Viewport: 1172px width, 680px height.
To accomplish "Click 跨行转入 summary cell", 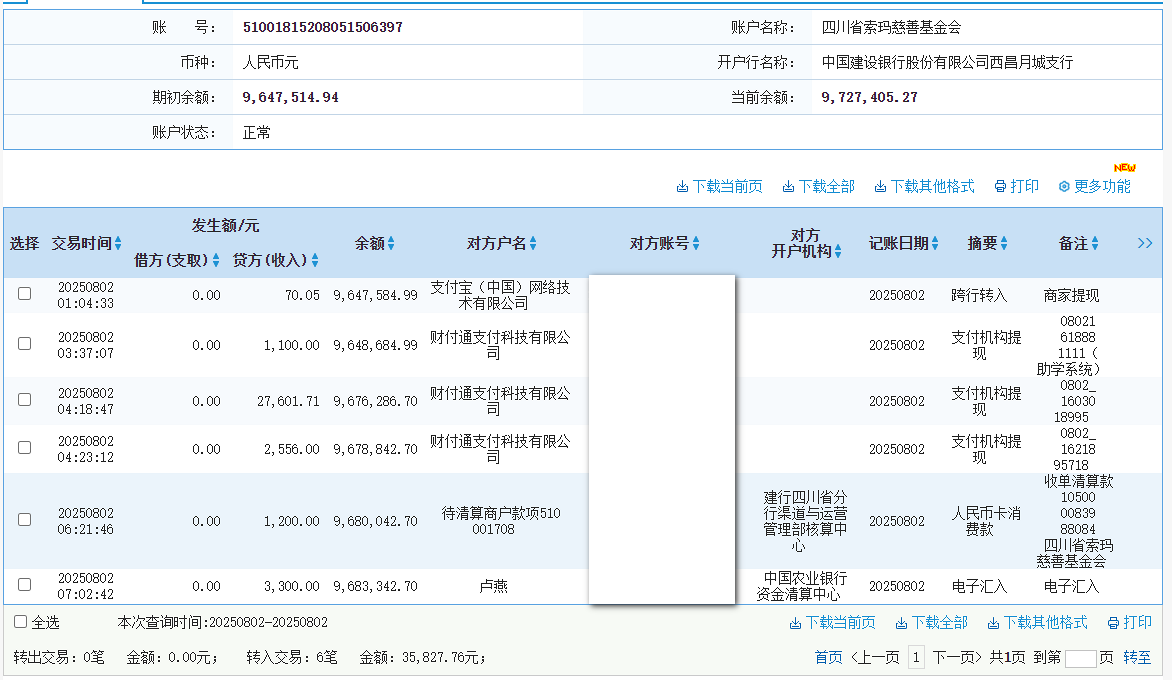I will [x=979, y=295].
